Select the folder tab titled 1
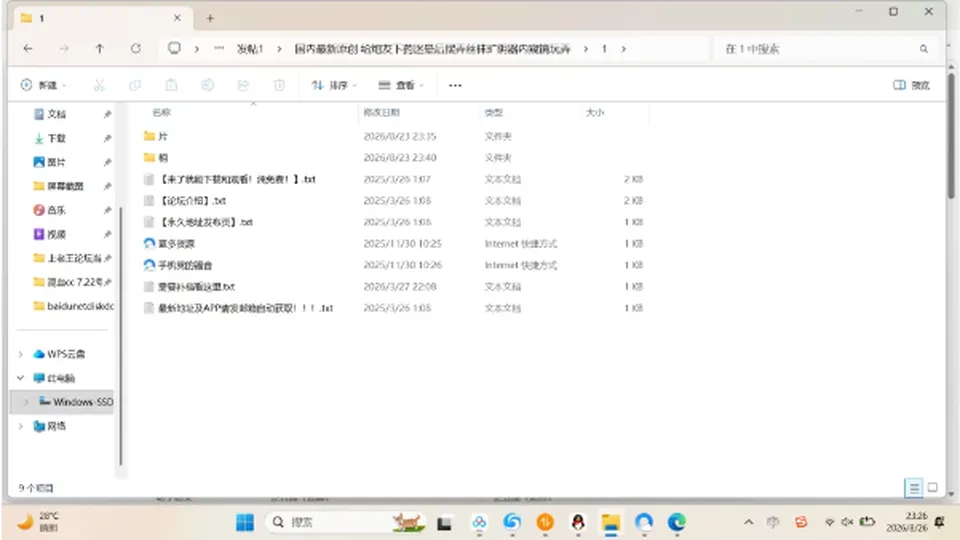This screenshot has width=960, height=540. (101, 18)
